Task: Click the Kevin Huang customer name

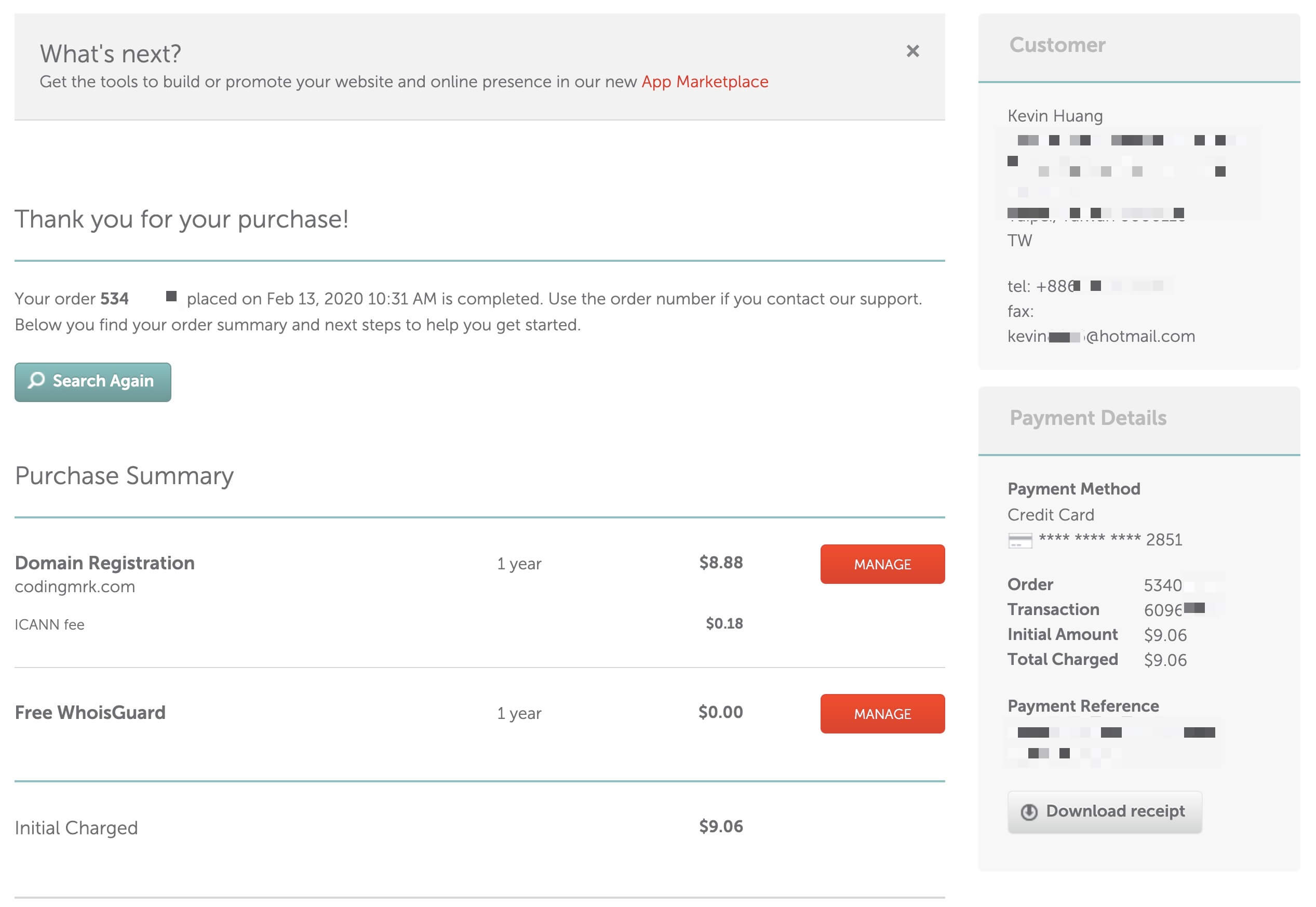Action: click(1055, 116)
